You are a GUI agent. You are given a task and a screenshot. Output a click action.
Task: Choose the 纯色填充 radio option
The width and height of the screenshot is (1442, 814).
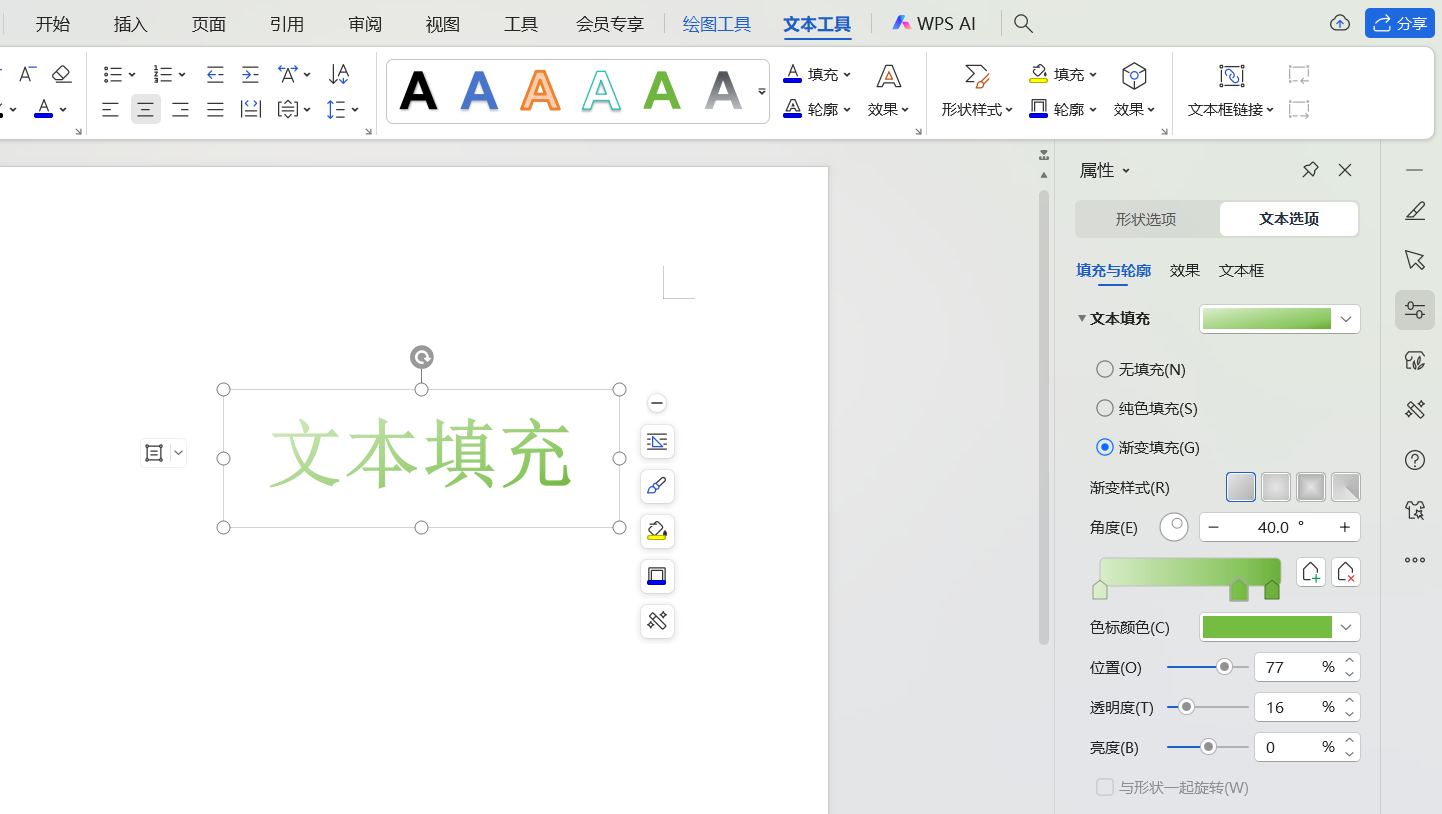tap(1105, 408)
